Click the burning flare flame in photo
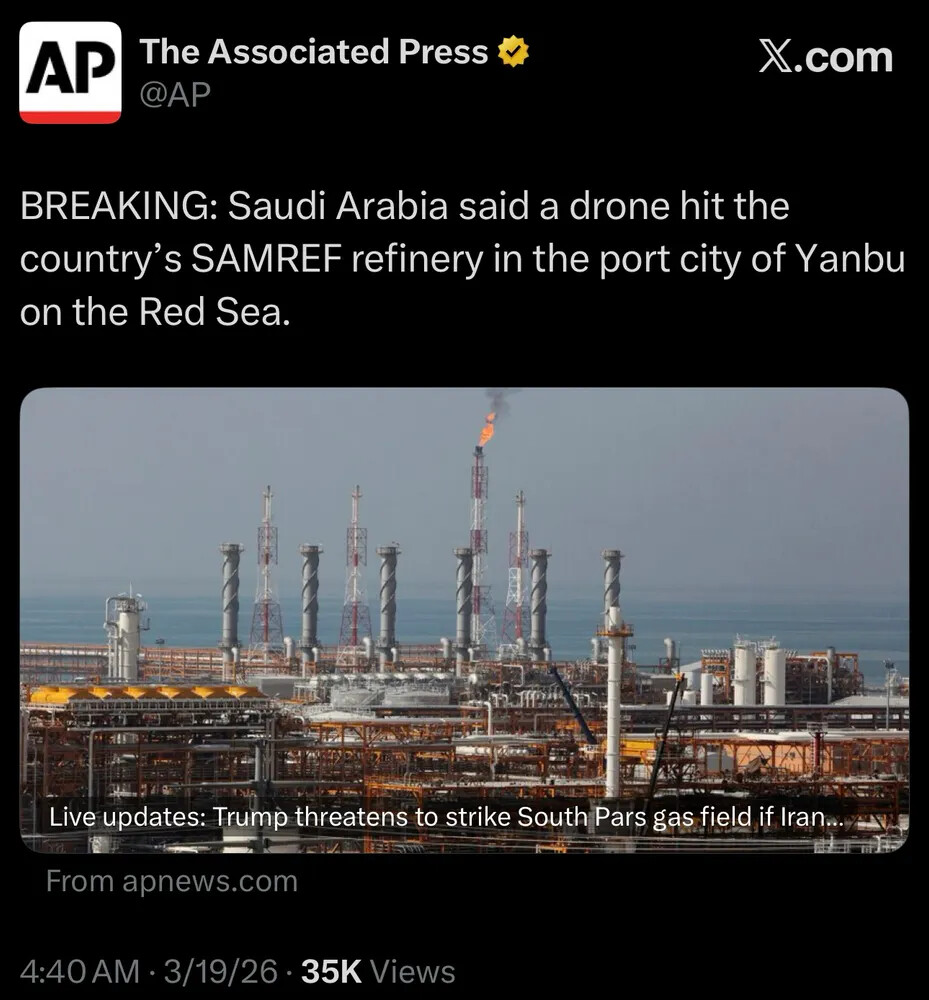The image size is (929, 1000). (x=487, y=429)
